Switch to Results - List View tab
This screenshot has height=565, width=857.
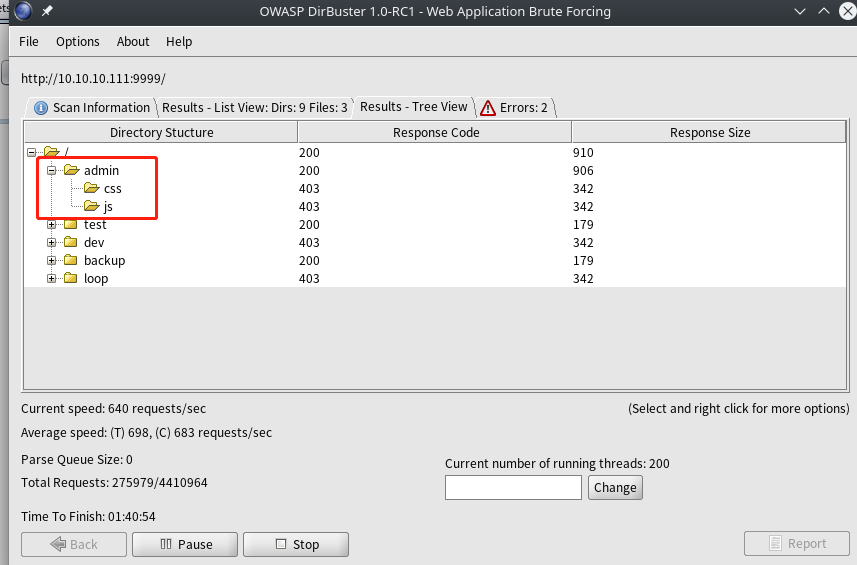255,107
